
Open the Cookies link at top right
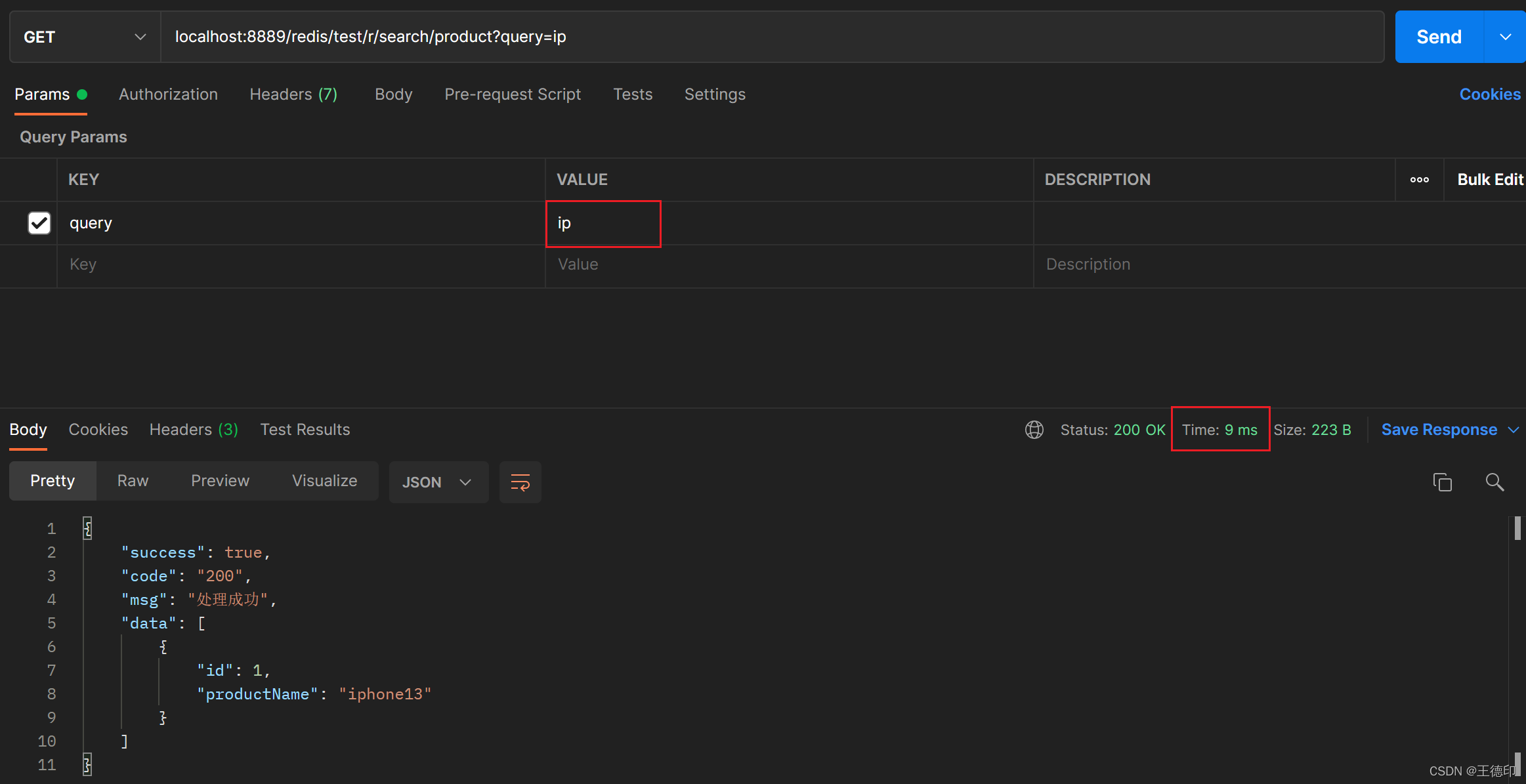(1490, 94)
